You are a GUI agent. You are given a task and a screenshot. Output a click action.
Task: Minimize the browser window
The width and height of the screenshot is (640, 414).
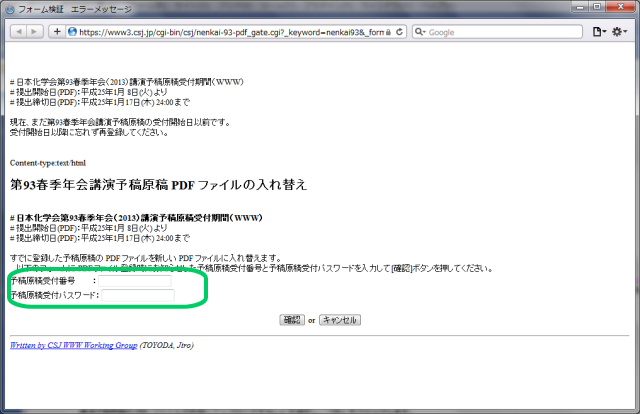coord(580,7)
